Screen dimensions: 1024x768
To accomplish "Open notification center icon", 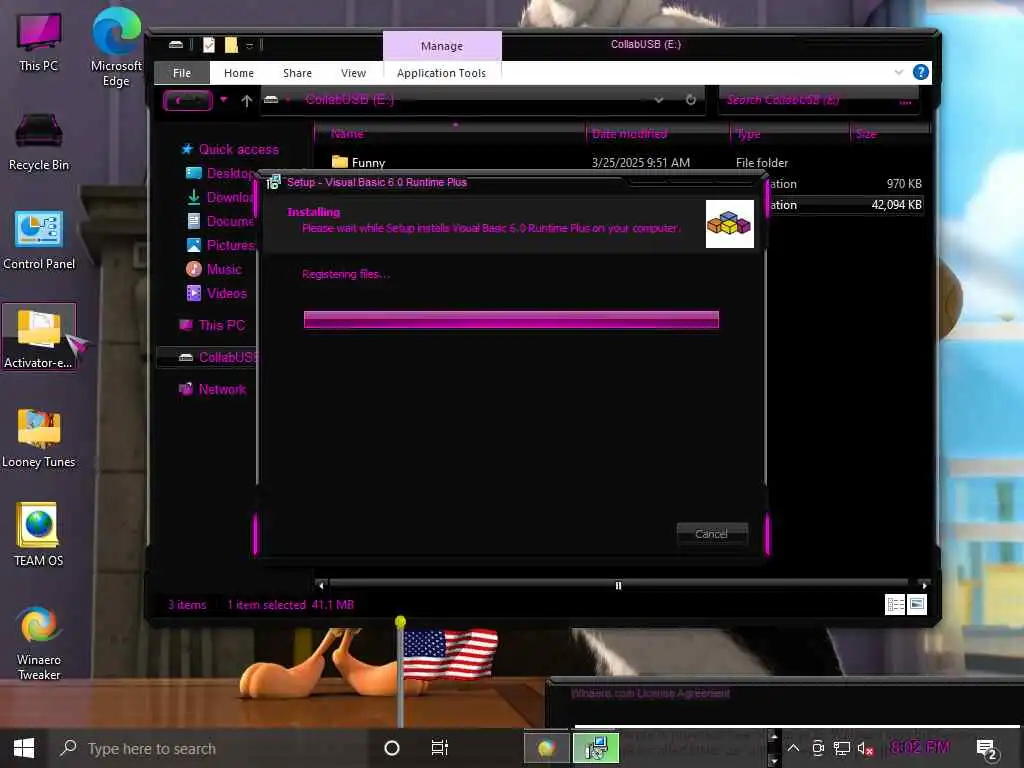I will click(x=986, y=749).
